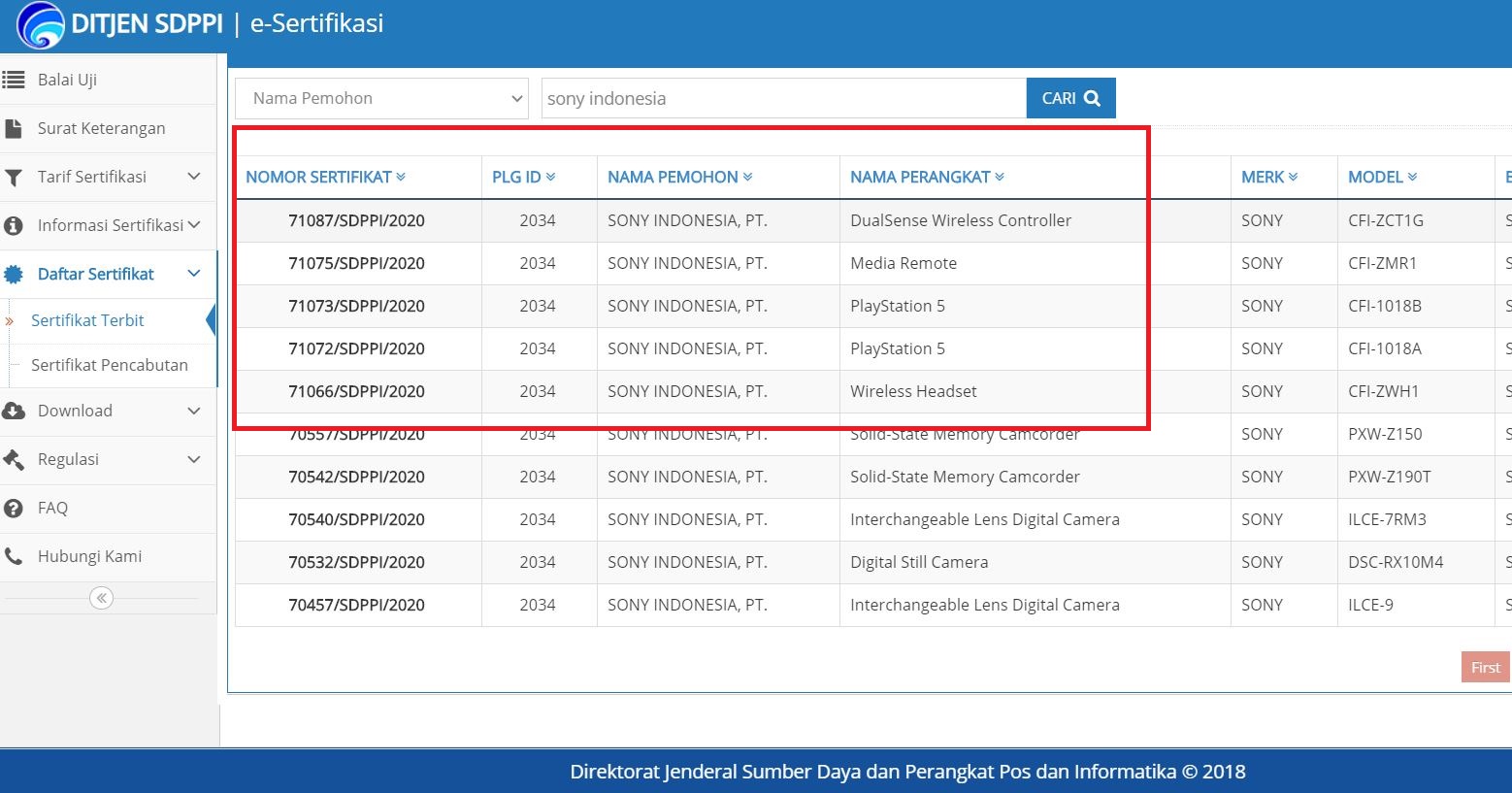The height and width of the screenshot is (793, 1512).
Task: Expand the Informasi Sertifikasi menu chevron
Action: click(x=194, y=225)
